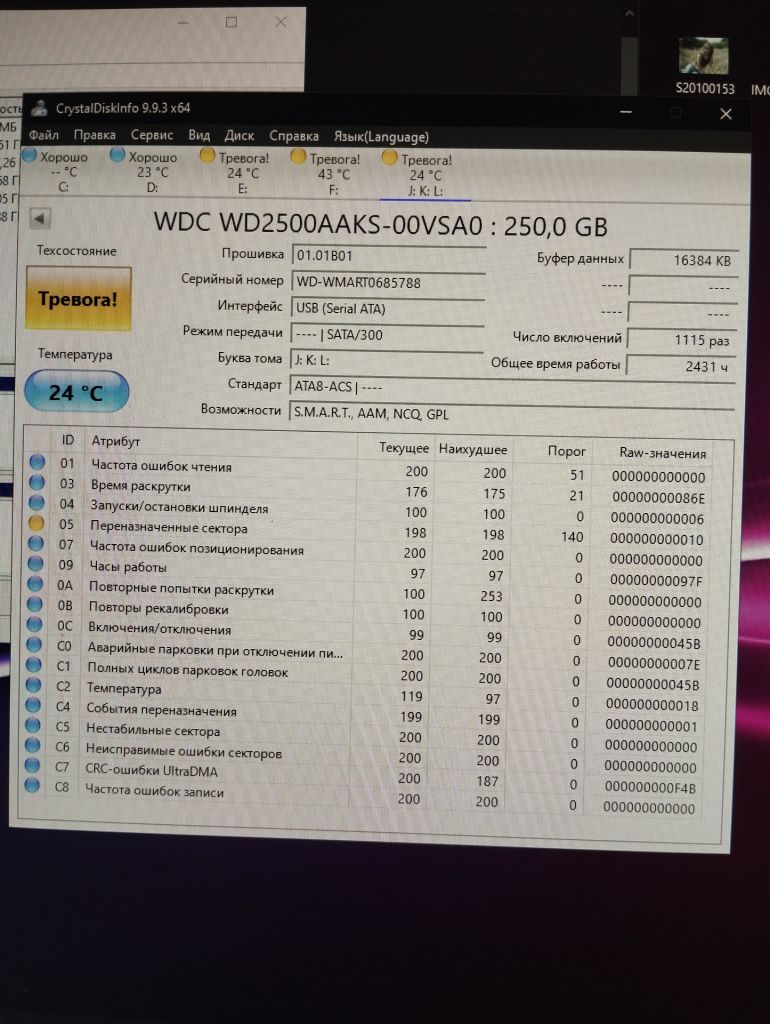Select the D: disk at 23 °C
The height and width of the screenshot is (1024, 770).
146,172
